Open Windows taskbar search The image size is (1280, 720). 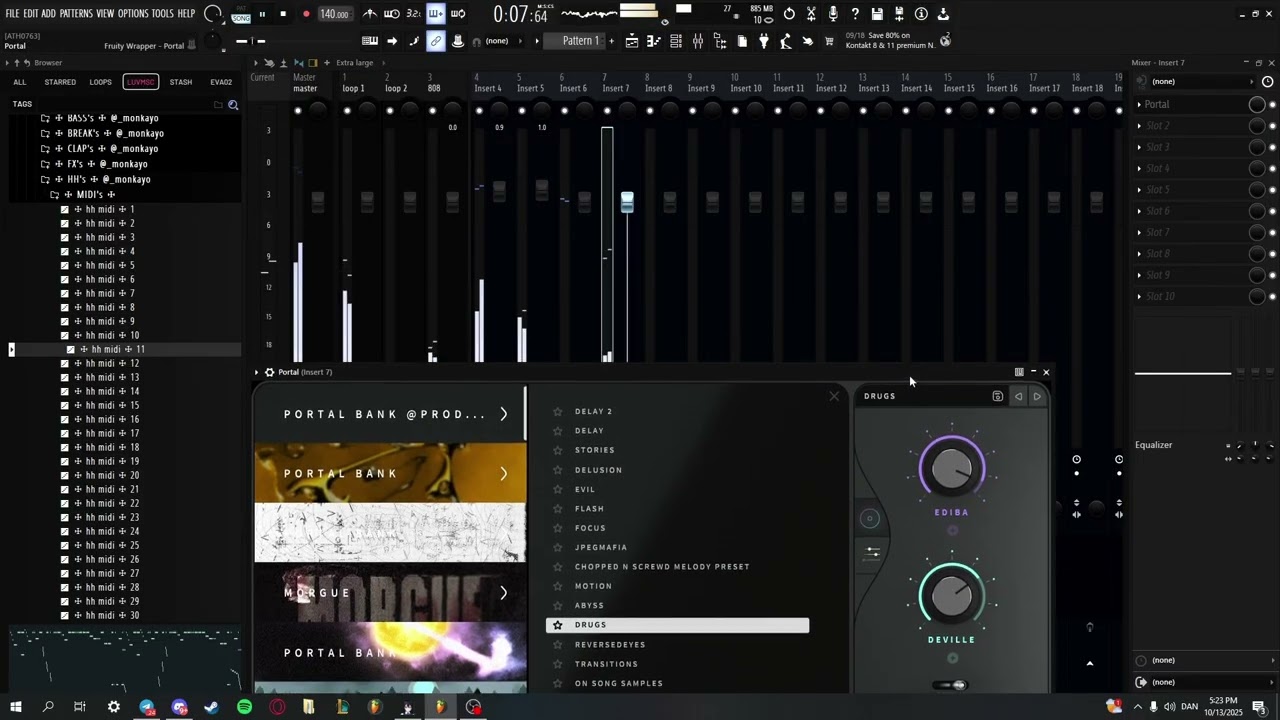[x=48, y=707]
